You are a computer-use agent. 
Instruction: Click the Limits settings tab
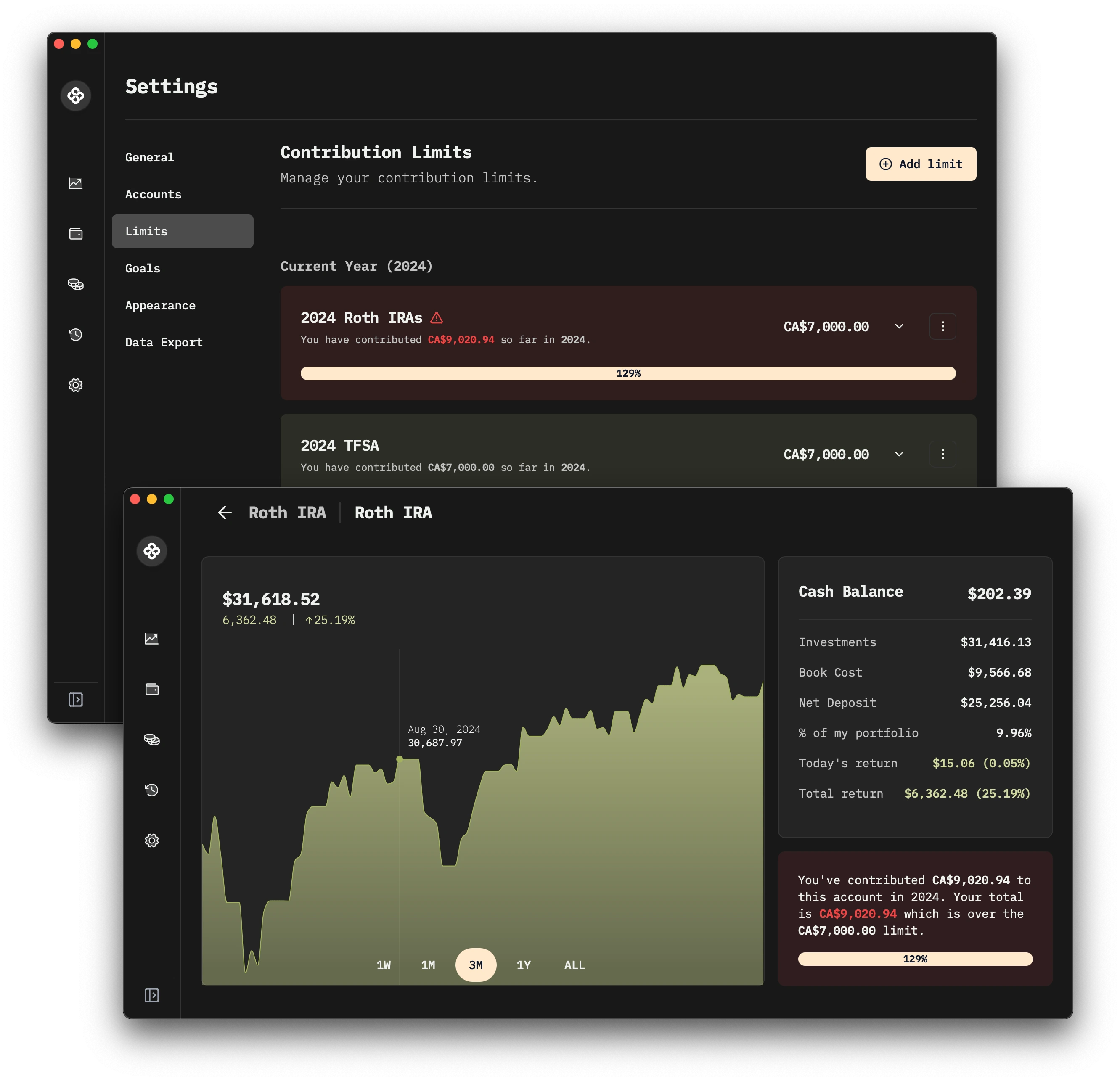tap(183, 231)
